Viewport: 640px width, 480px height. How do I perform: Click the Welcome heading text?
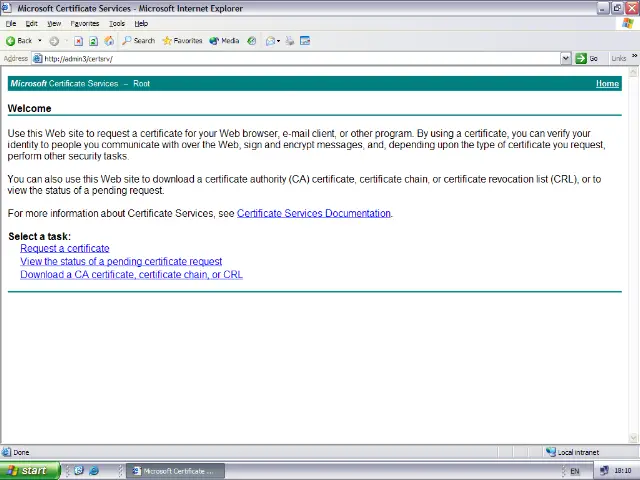pyautogui.click(x=29, y=109)
